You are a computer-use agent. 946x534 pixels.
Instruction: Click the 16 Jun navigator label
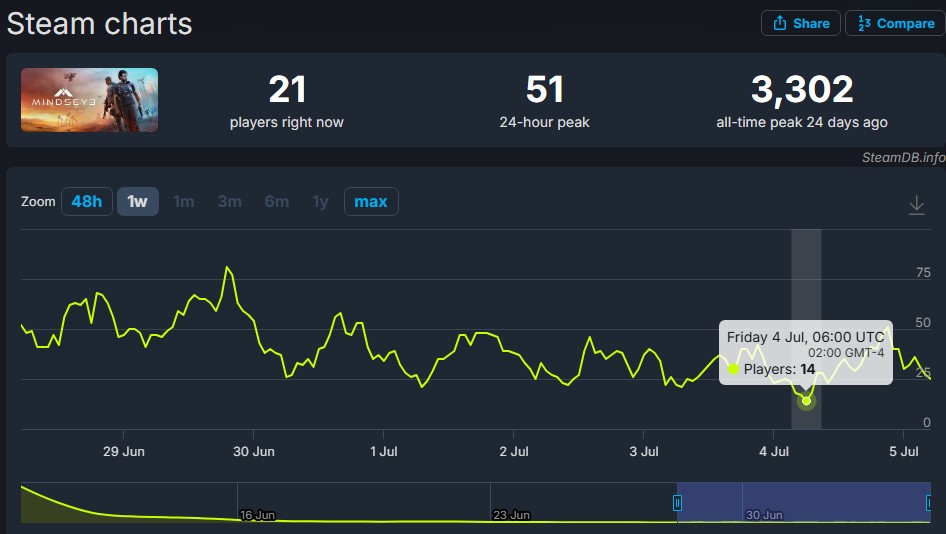coord(258,515)
